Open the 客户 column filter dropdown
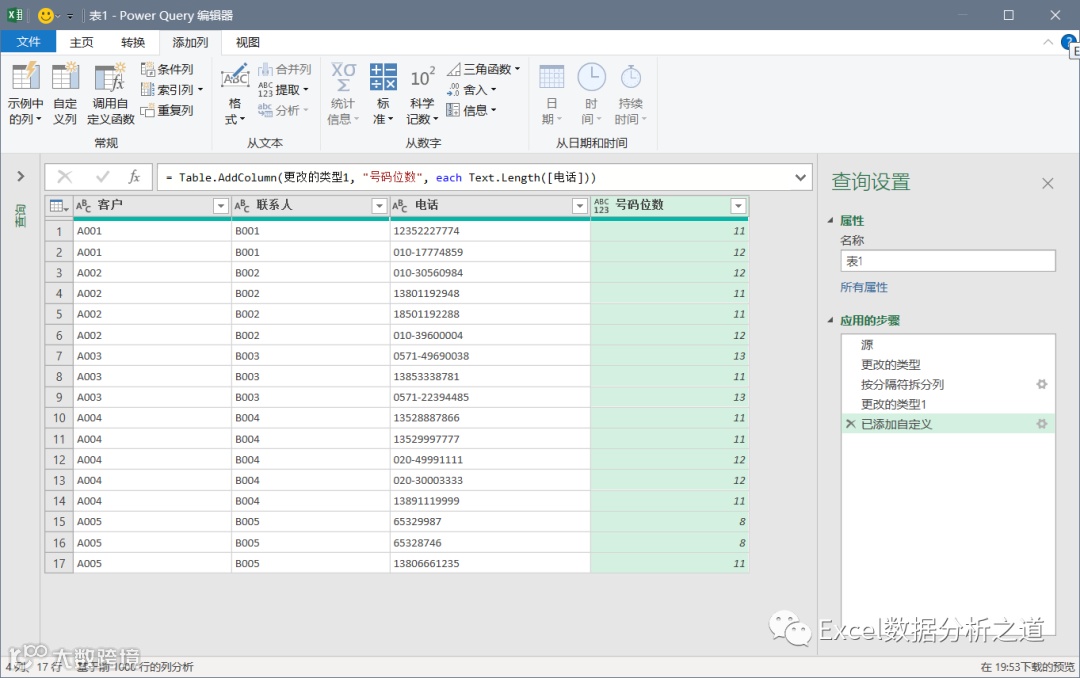 point(220,205)
